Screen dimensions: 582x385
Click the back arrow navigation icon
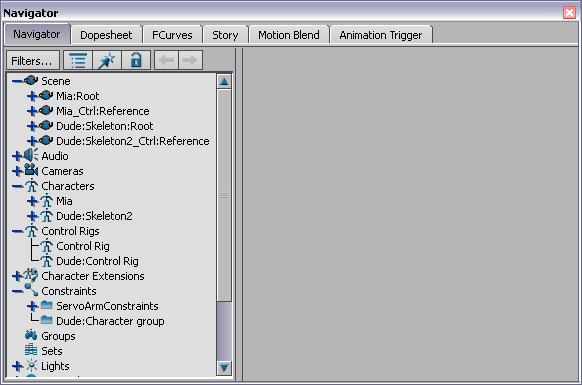click(166, 60)
